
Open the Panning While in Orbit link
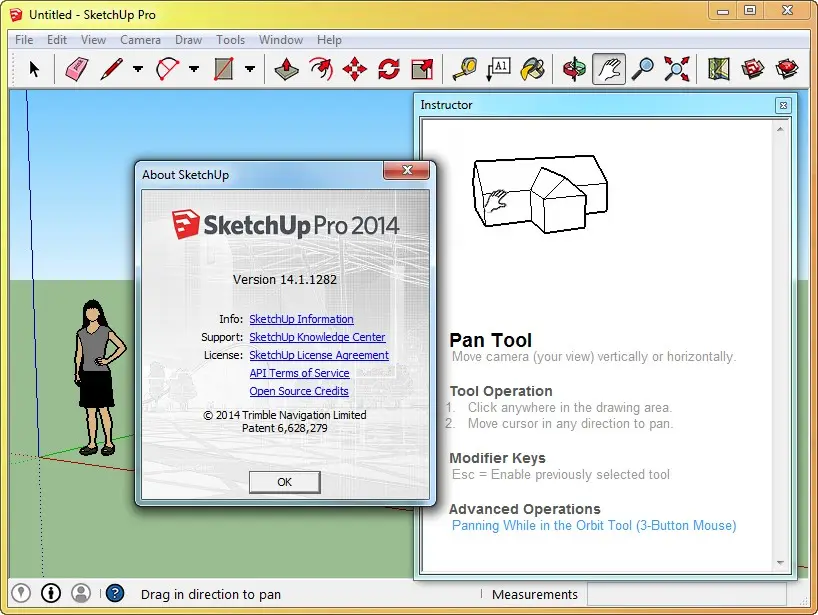tap(594, 525)
